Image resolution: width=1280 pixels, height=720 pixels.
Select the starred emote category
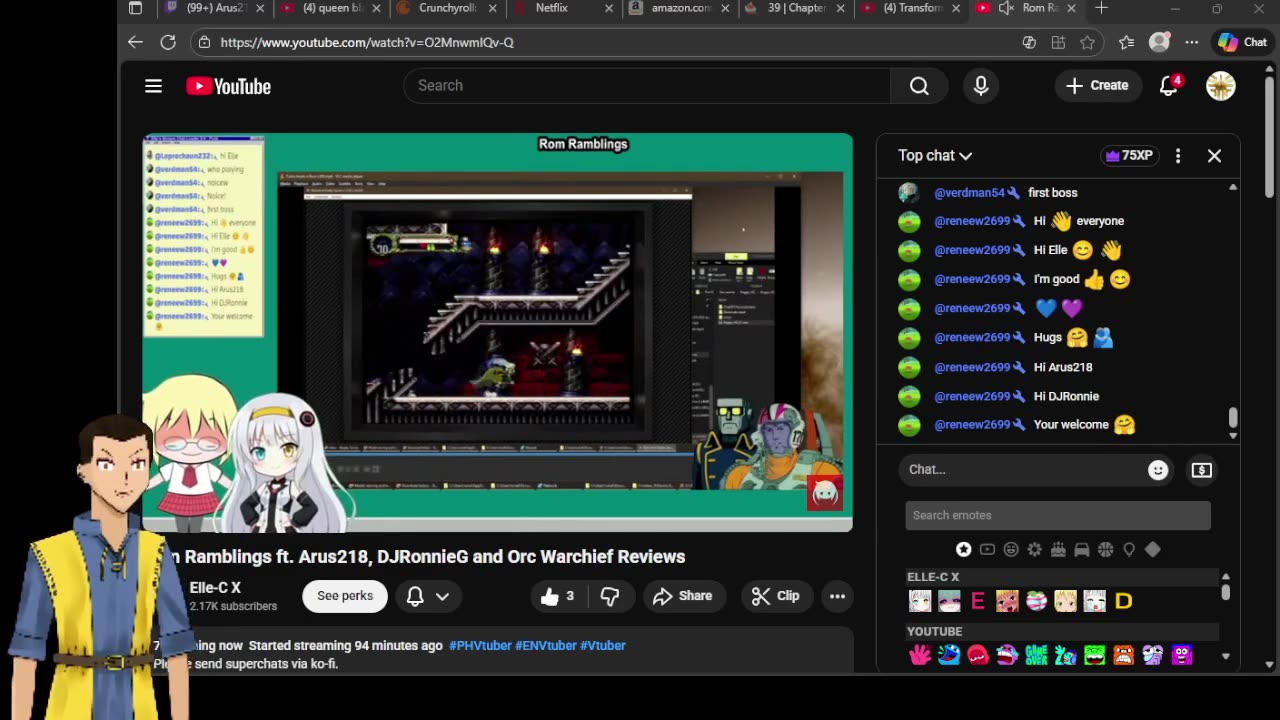pos(963,549)
